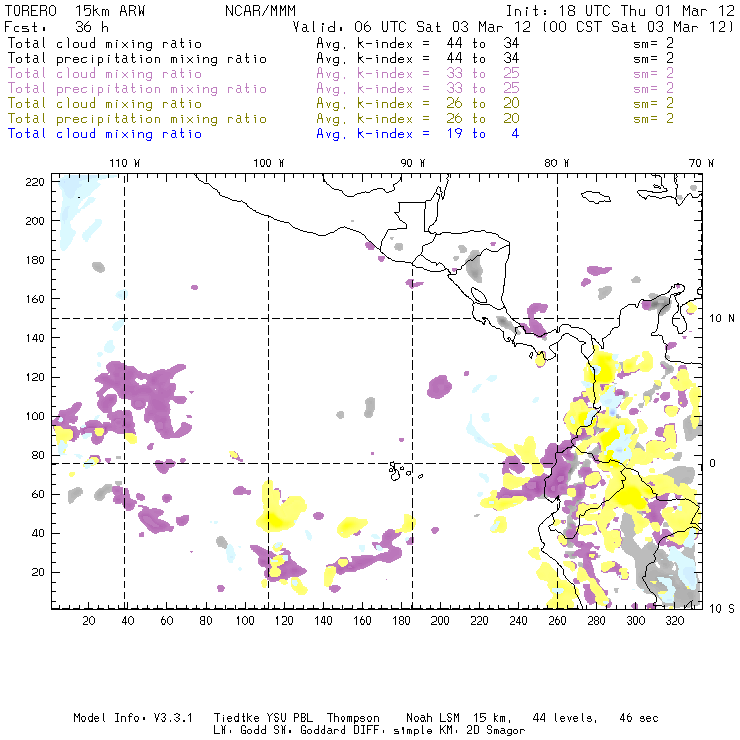Click 'Valid: 06 UTC Sat 03 Mar 12'
This screenshot has height=740, width=740.
(x=412, y=27)
